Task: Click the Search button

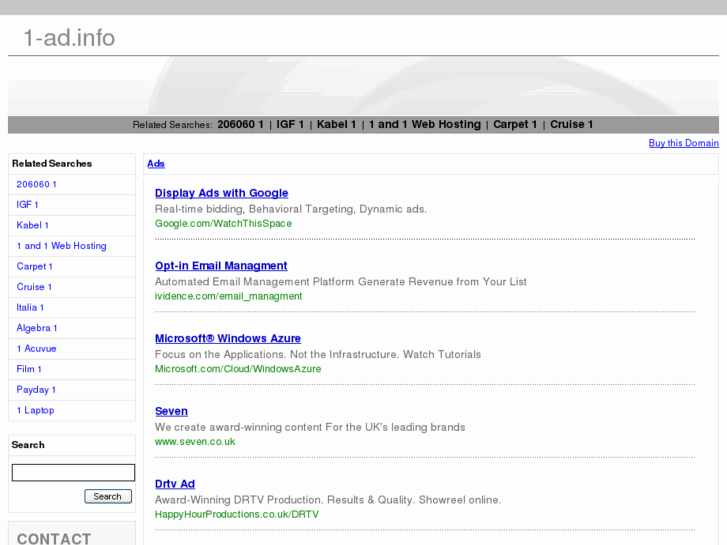Action: coord(108,496)
